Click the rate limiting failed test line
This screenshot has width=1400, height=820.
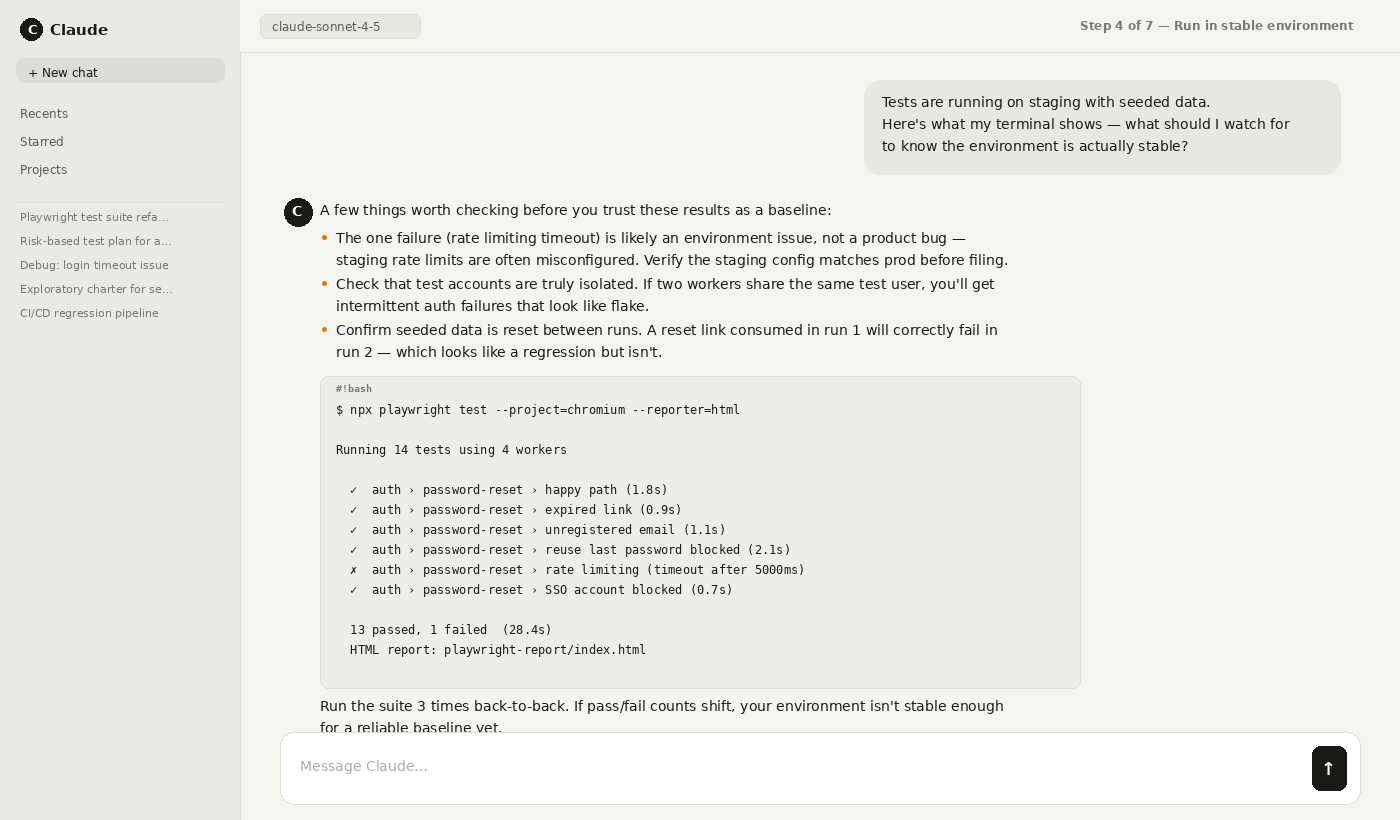click(577, 570)
